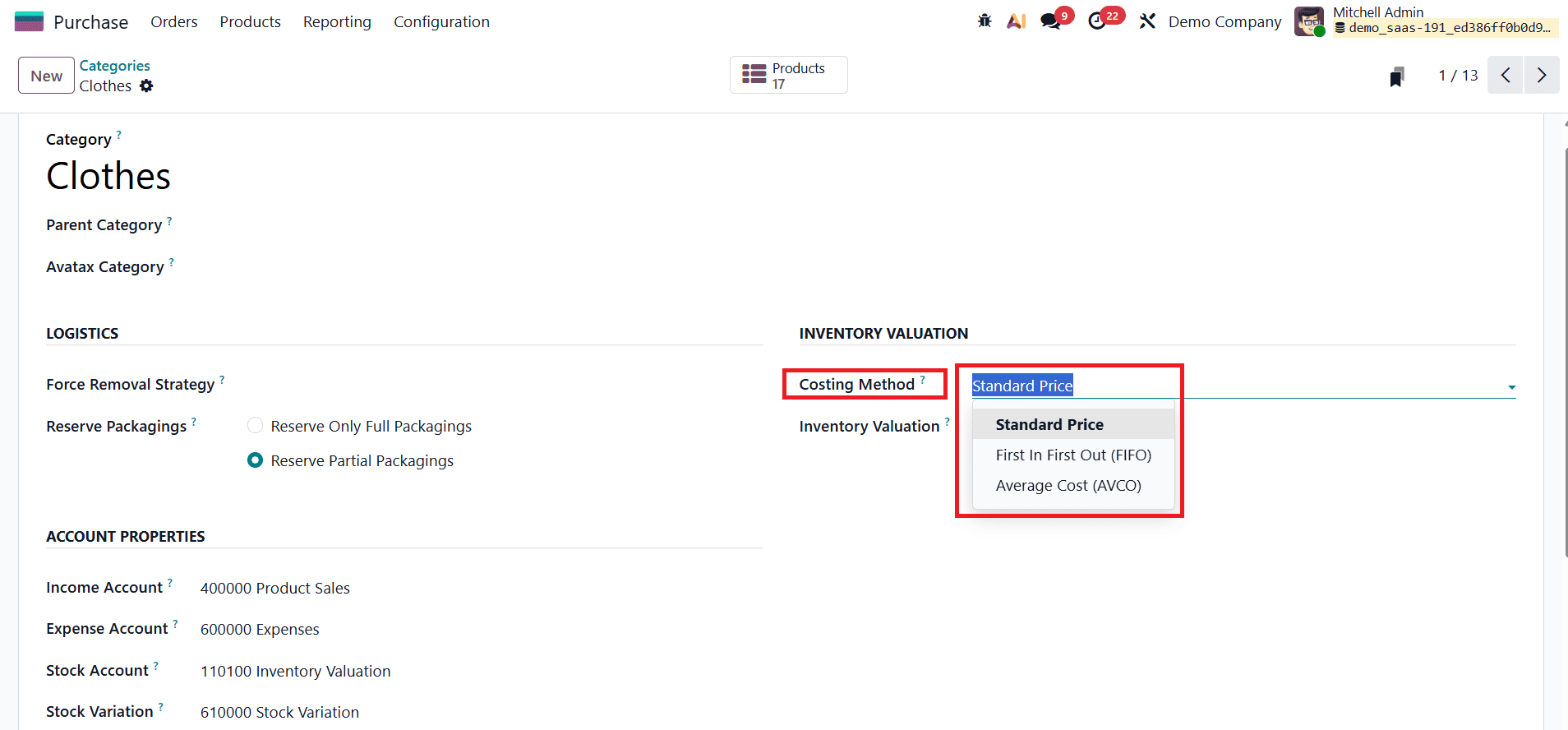Open the Products 17 stat button
1568x730 pixels.
(x=788, y=76)
